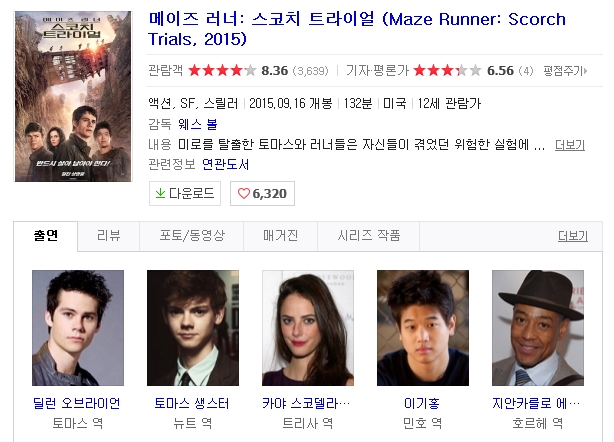Click the heart like icon
614x442 pixels.
244,193
